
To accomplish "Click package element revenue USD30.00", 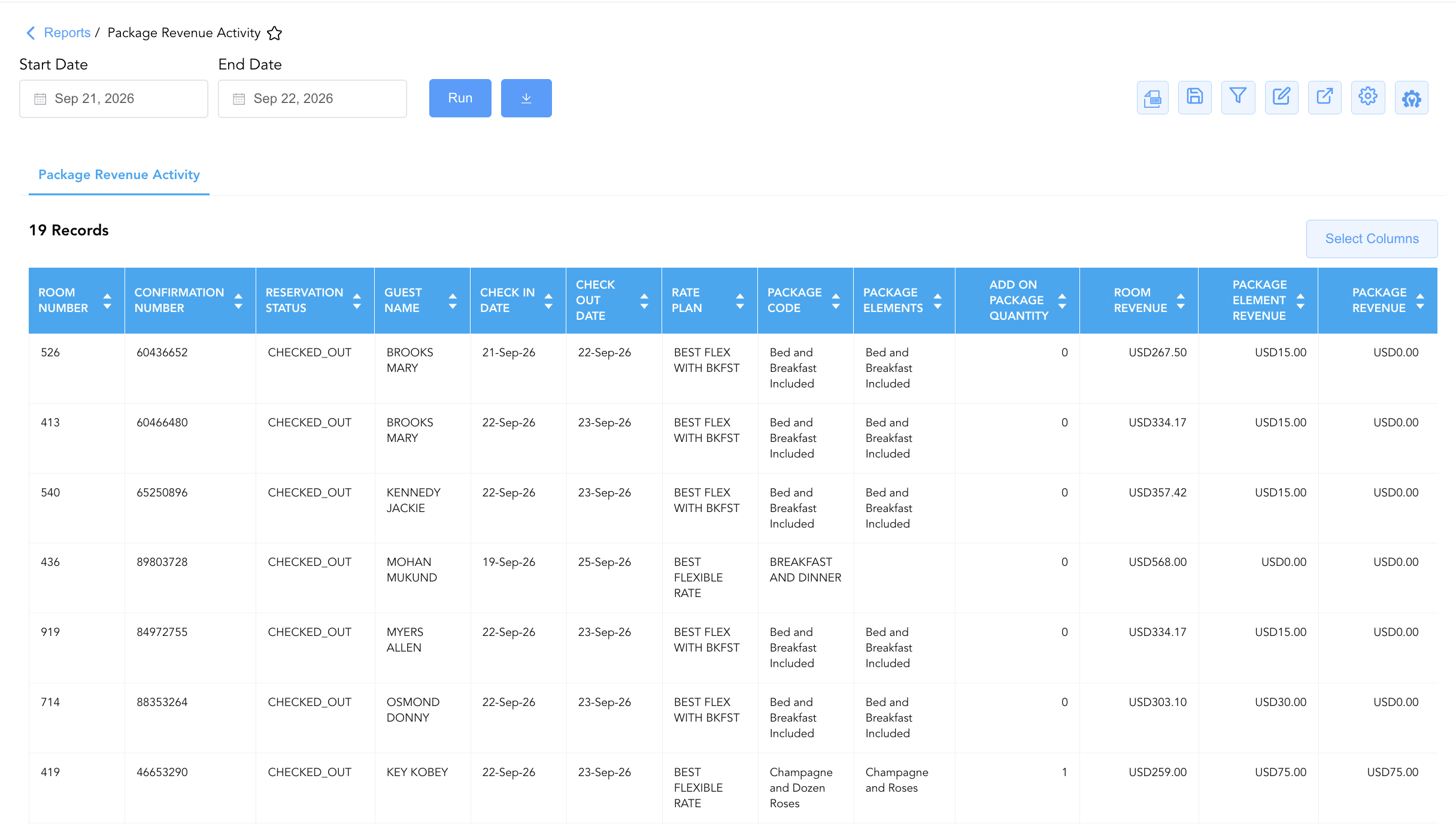I will click(x=1281, y=702).
